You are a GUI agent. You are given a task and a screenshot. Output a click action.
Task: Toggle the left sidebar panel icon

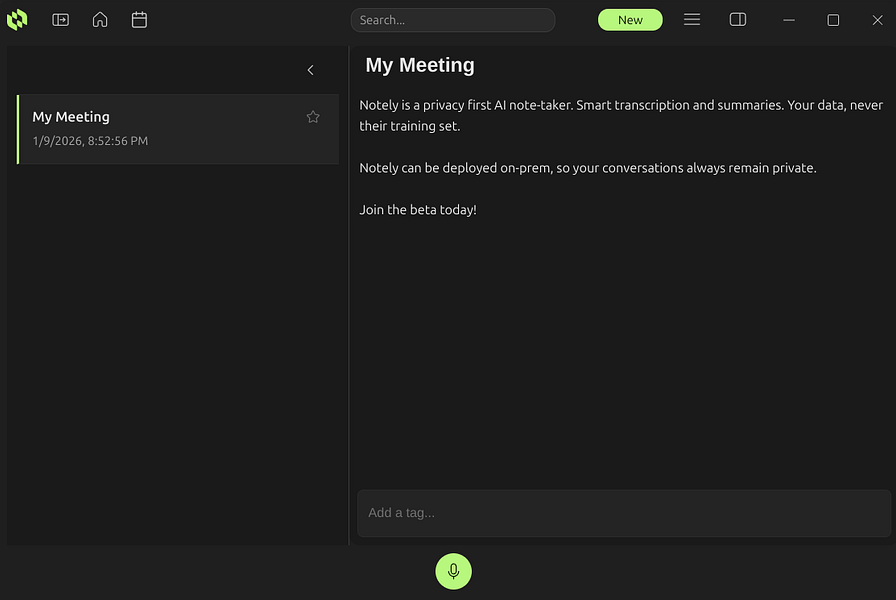(61, 20)
